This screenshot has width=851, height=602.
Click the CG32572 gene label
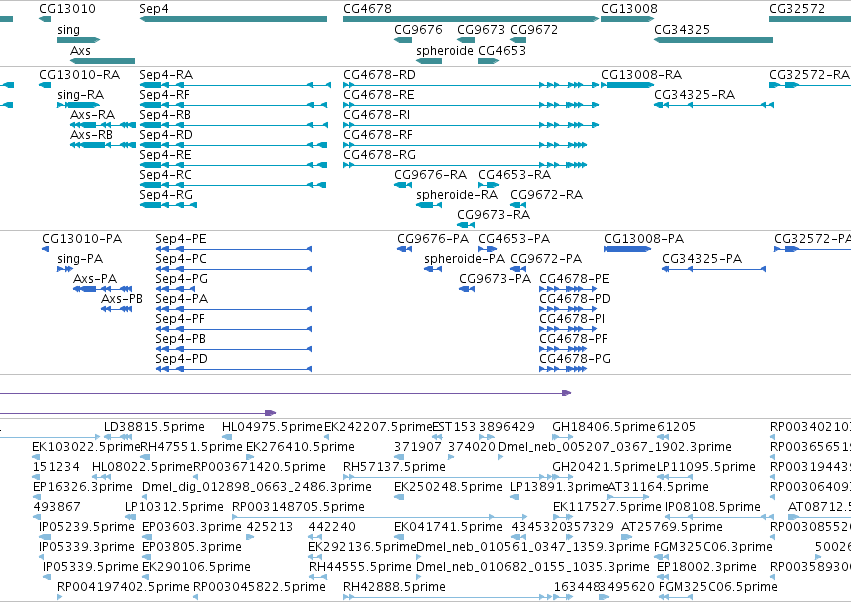click(x=797, y=9)
